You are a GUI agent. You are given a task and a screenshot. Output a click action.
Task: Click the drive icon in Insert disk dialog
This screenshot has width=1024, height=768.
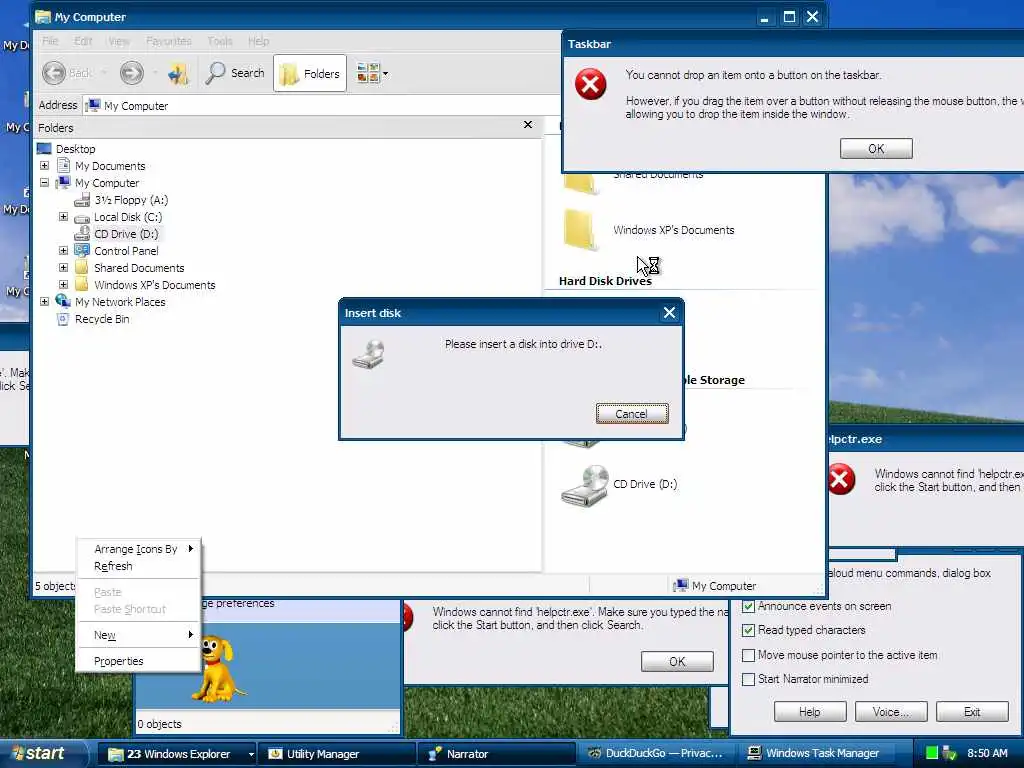coord(369,354)
